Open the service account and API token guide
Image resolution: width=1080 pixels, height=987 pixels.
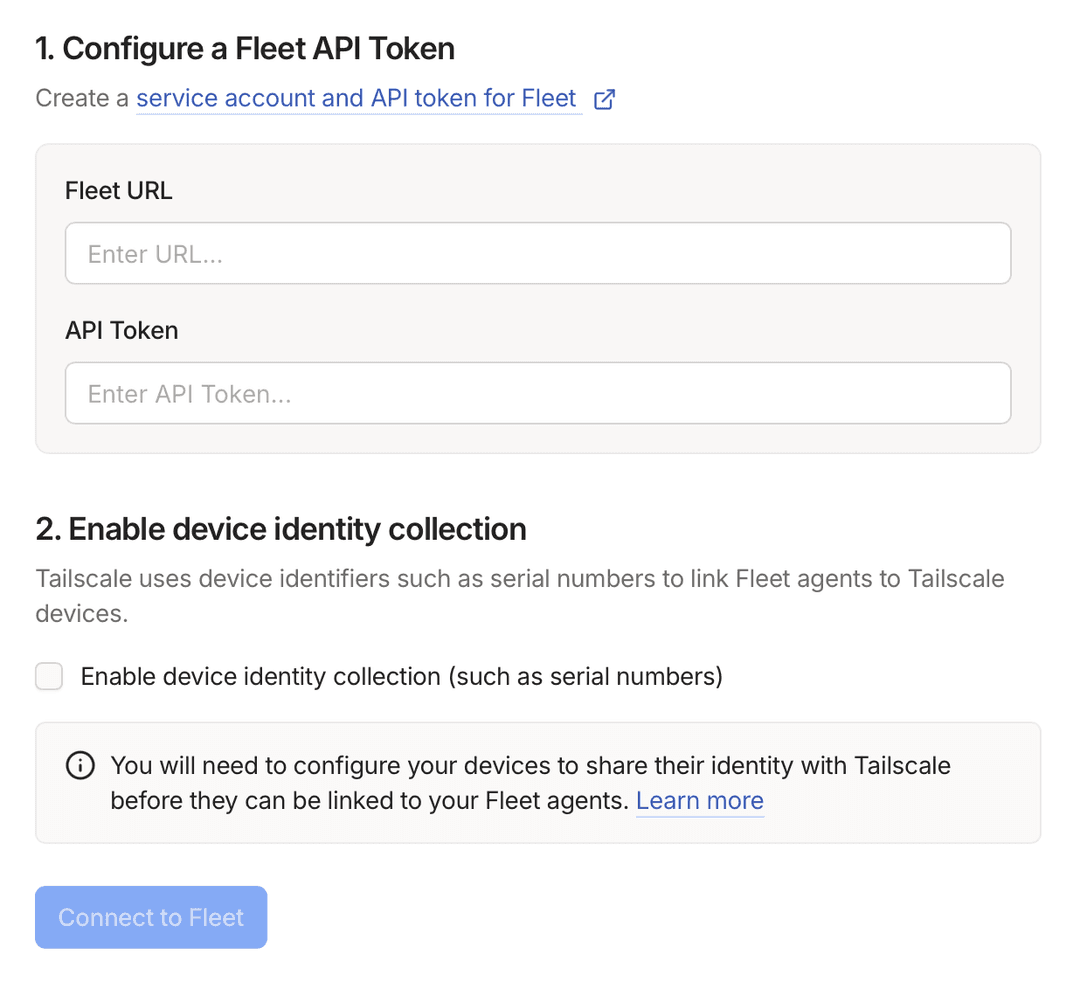358,98
